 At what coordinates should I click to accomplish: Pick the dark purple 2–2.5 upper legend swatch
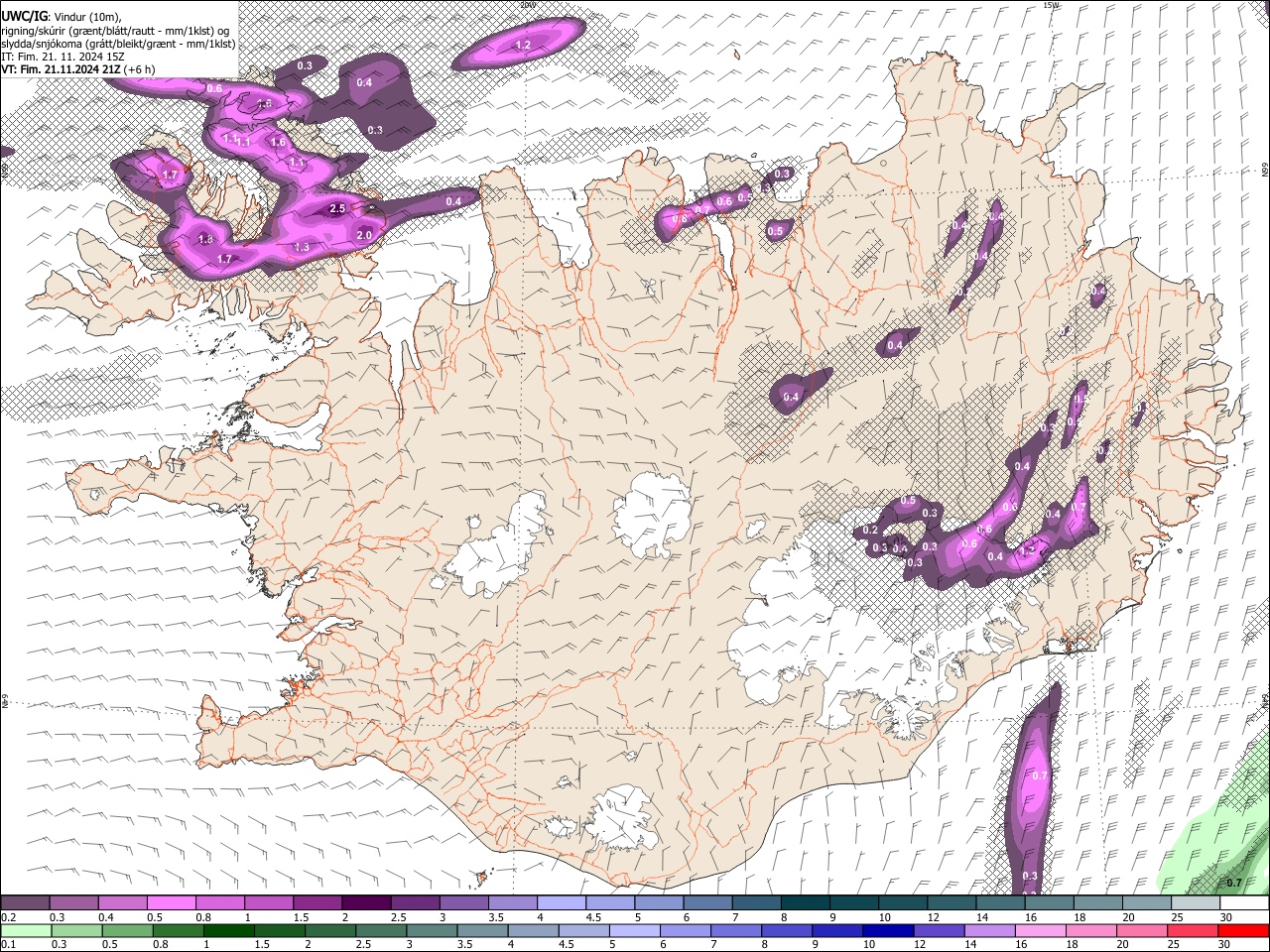pyautogui.click(x=366, y=902)
